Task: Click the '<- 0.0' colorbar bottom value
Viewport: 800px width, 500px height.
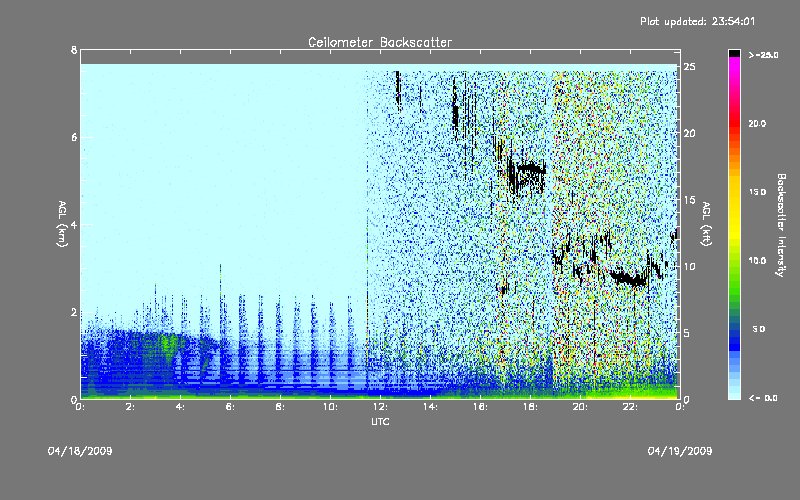Action: coord(763,397)
